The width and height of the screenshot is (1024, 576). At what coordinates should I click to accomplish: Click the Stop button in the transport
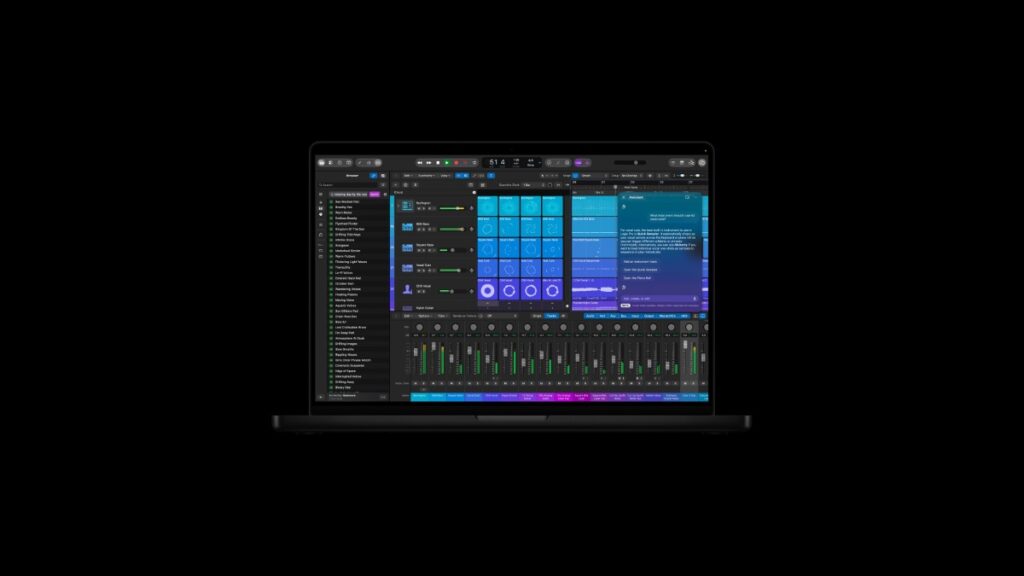tap(438, 163)
